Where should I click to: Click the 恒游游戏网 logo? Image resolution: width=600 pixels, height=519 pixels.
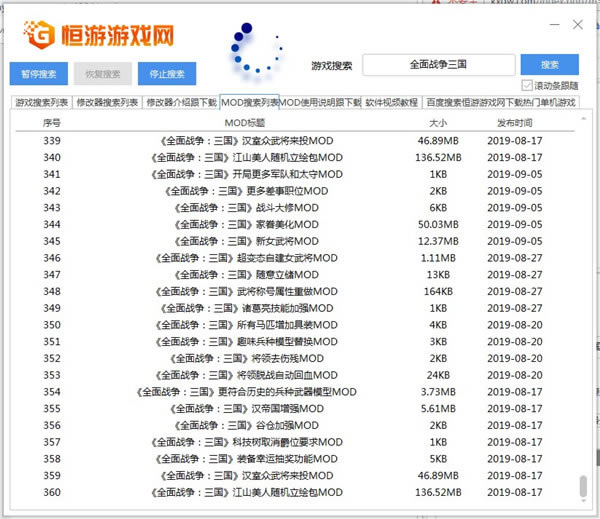[99, 35]
